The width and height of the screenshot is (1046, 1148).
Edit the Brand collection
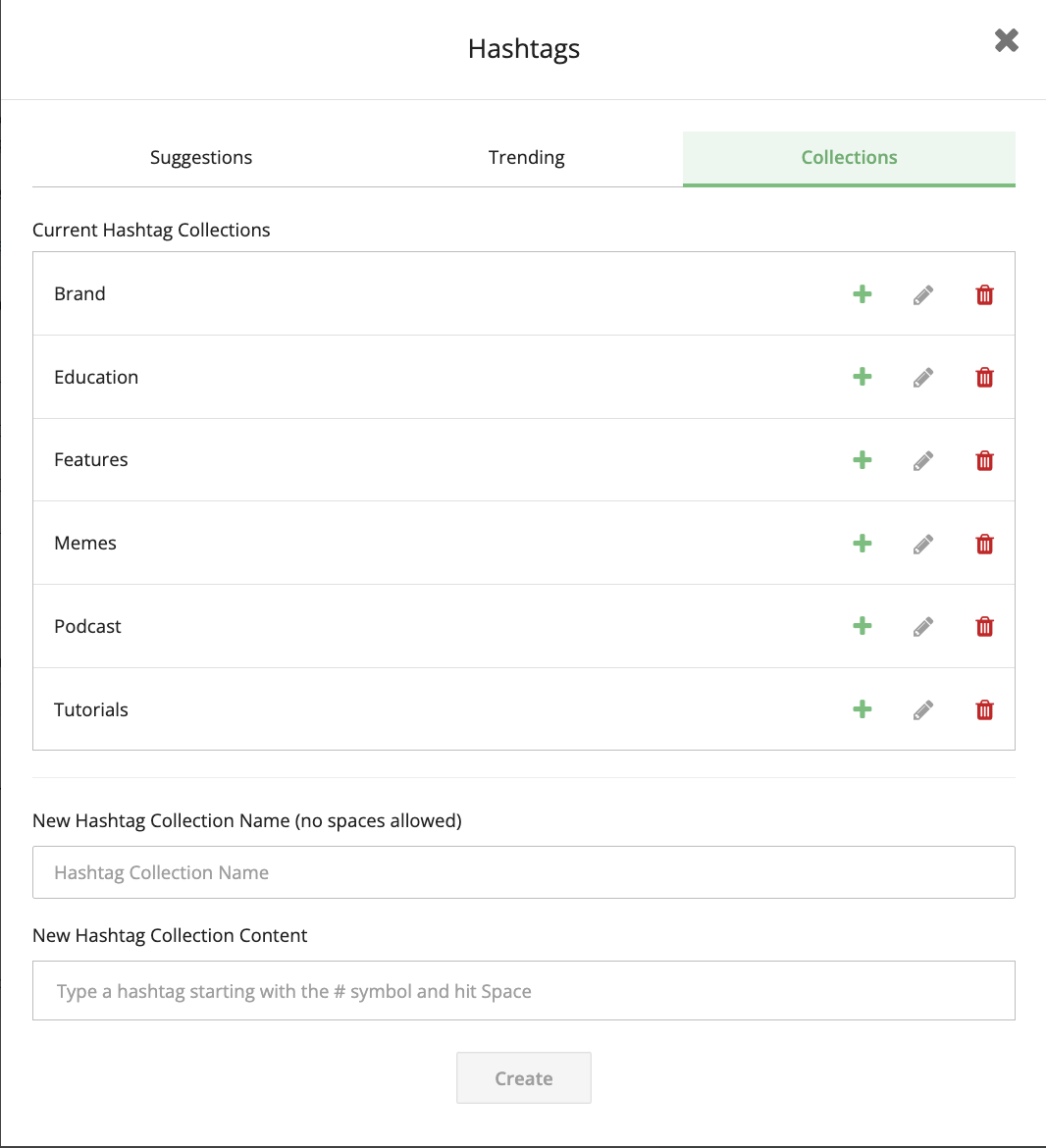(922, 293)
